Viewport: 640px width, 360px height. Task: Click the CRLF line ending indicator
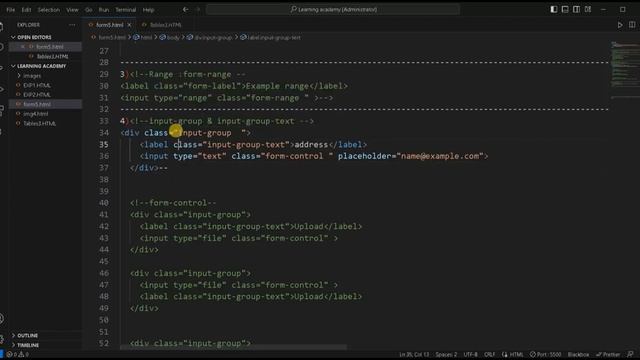click(x=489, y=355)
